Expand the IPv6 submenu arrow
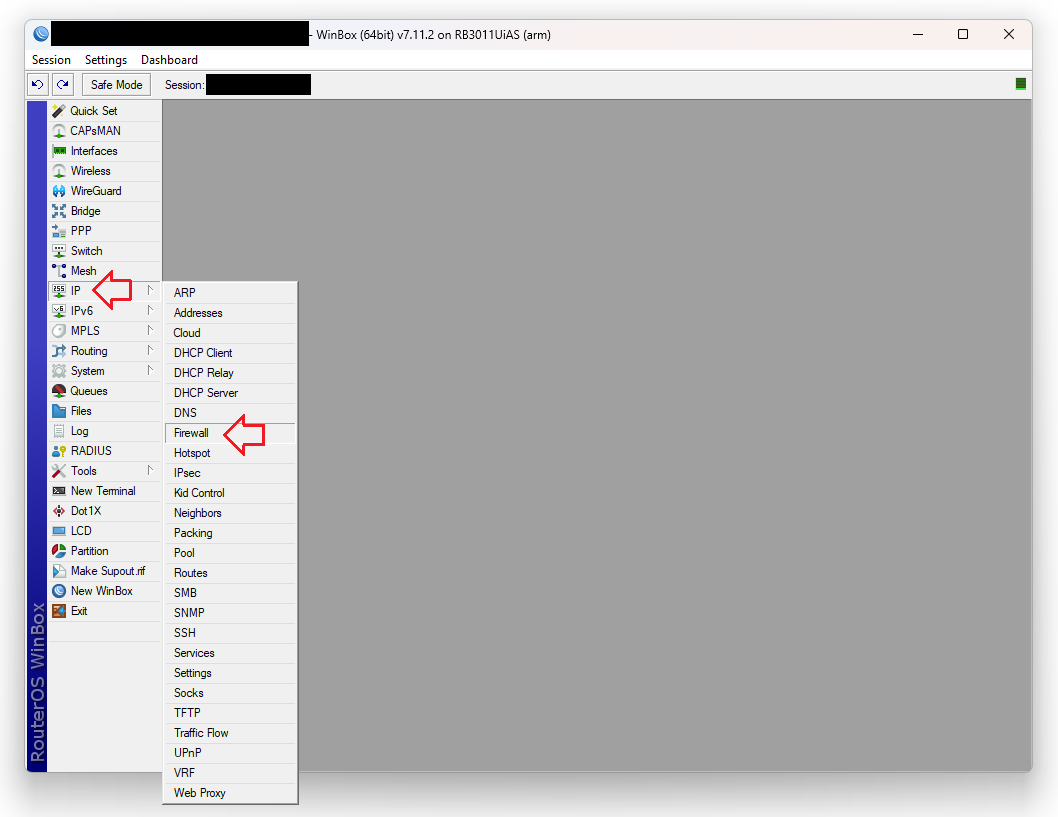 click(x=150, y=311)
